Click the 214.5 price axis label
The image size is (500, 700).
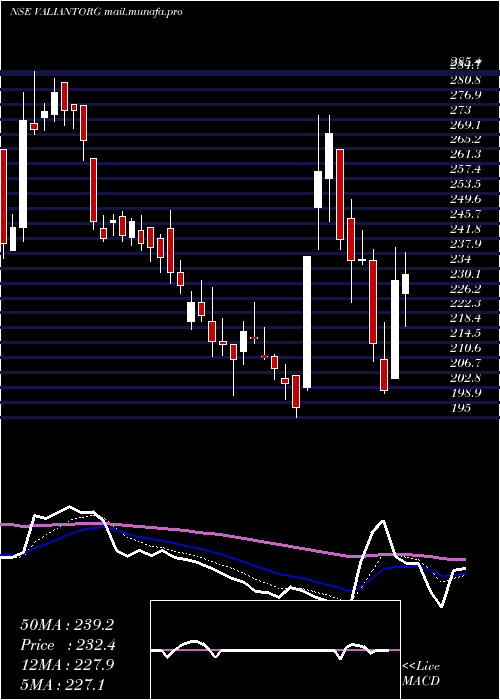point(467,333)
